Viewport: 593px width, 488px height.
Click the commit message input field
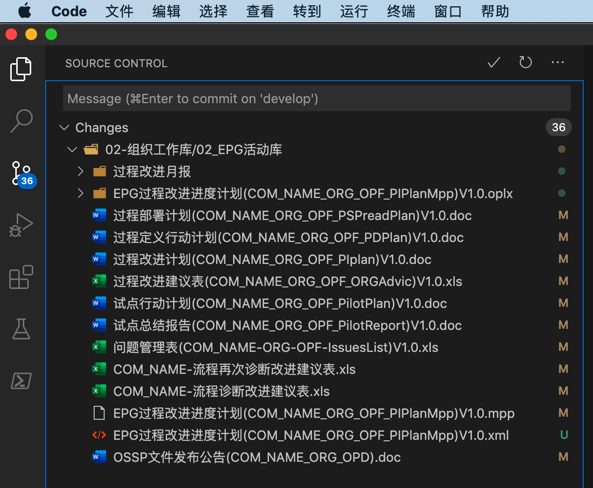pos(317,98)
